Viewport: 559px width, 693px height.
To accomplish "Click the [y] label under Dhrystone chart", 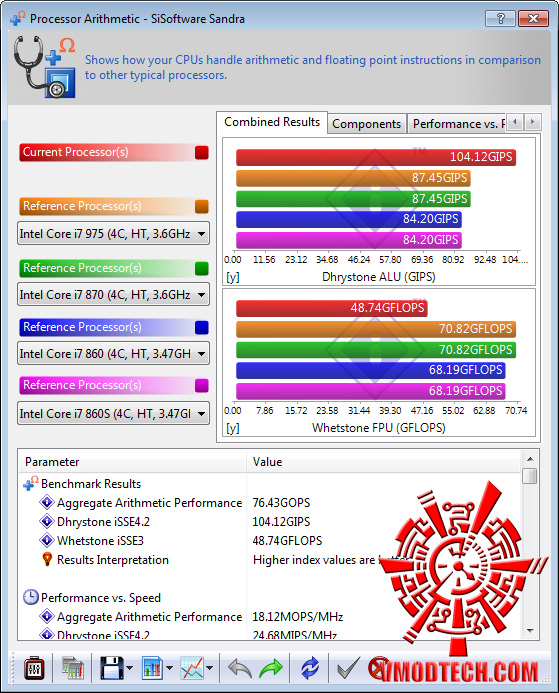I will click(232, 277).
